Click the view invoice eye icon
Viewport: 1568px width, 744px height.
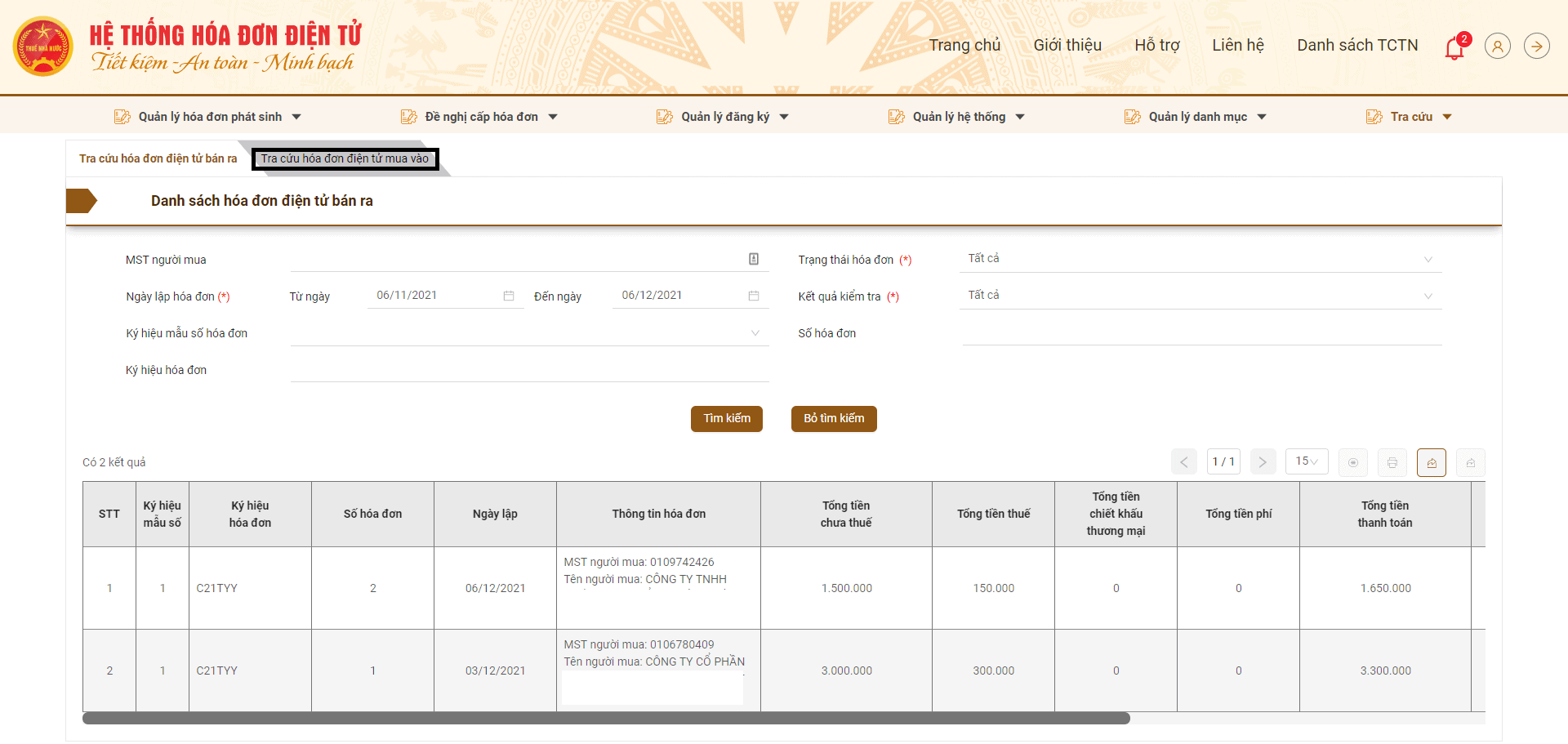1353,462
